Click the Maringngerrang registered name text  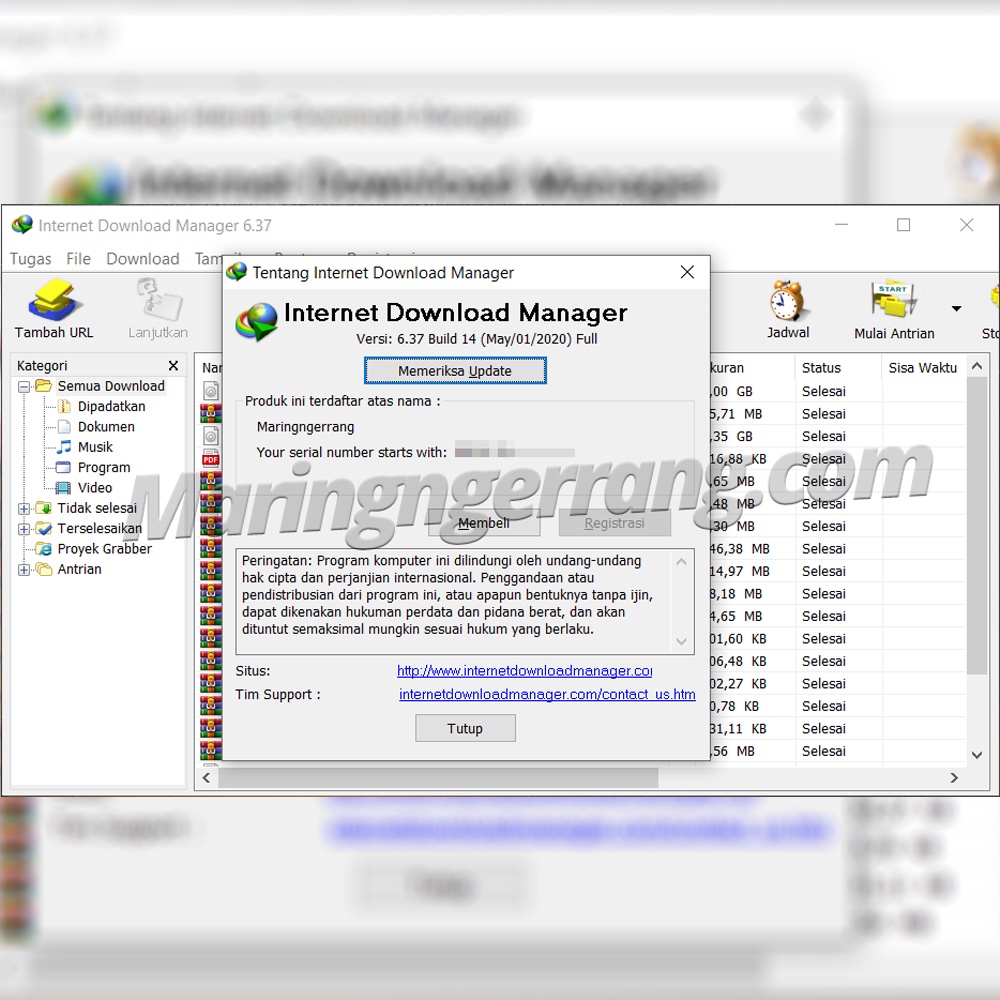point(305,427)
